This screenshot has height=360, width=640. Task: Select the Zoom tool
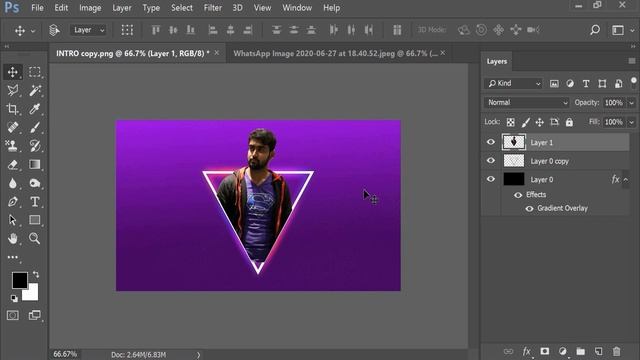(x=35, y=238)
